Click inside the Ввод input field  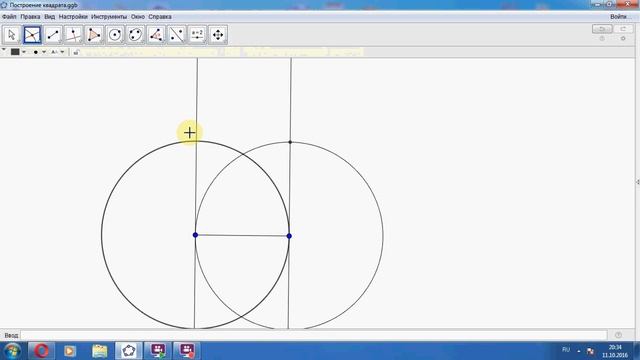313,335
